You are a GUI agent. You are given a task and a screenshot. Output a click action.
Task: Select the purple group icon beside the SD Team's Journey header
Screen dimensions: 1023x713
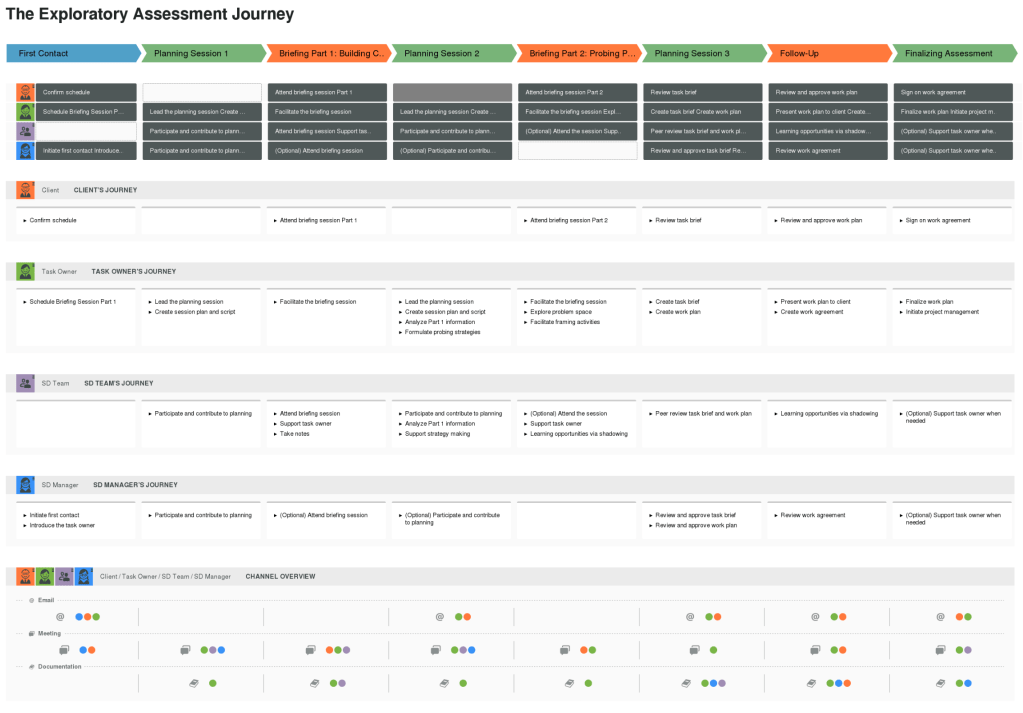(x=25, y=383)
